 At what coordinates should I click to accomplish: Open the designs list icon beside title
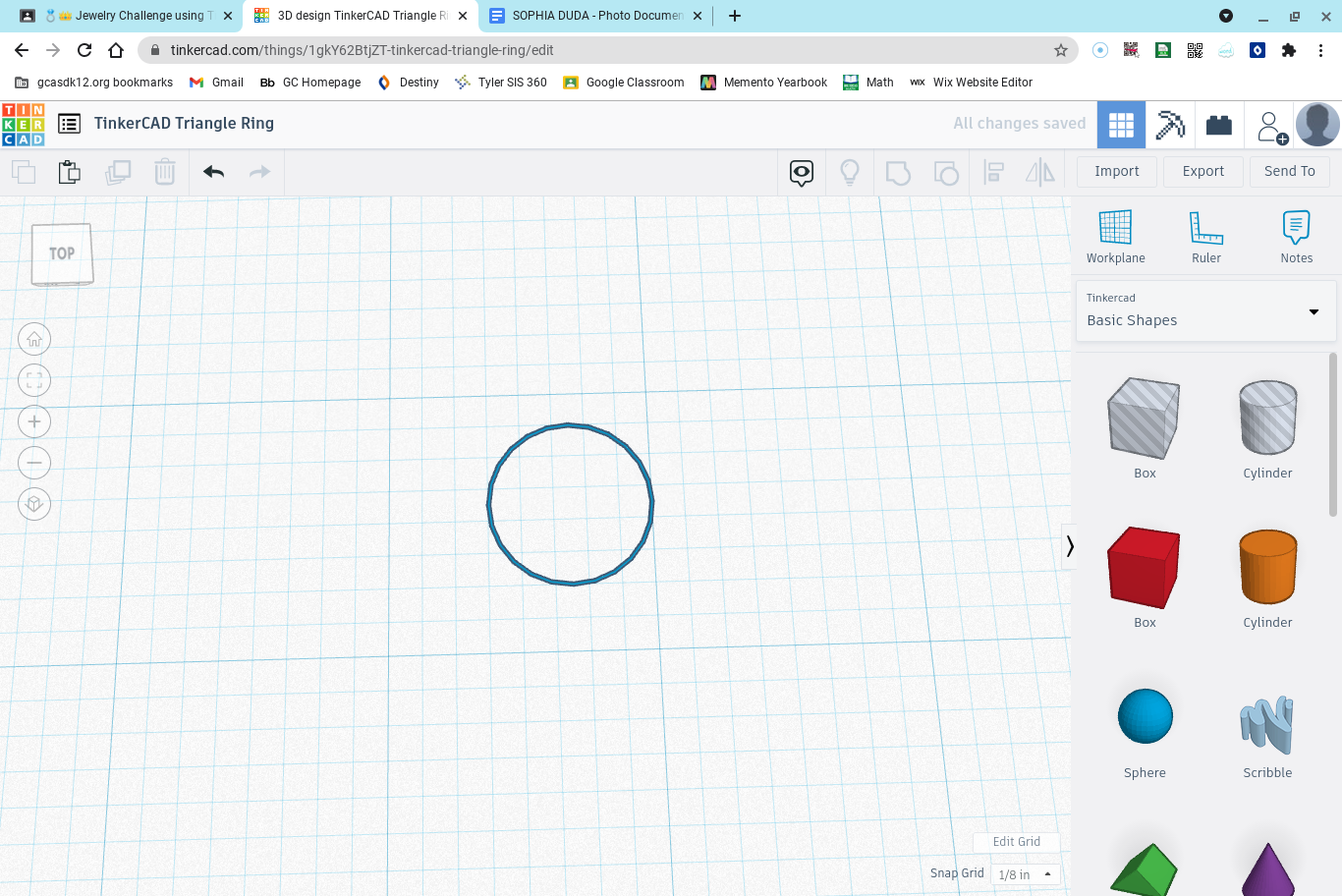pos(69,124)
